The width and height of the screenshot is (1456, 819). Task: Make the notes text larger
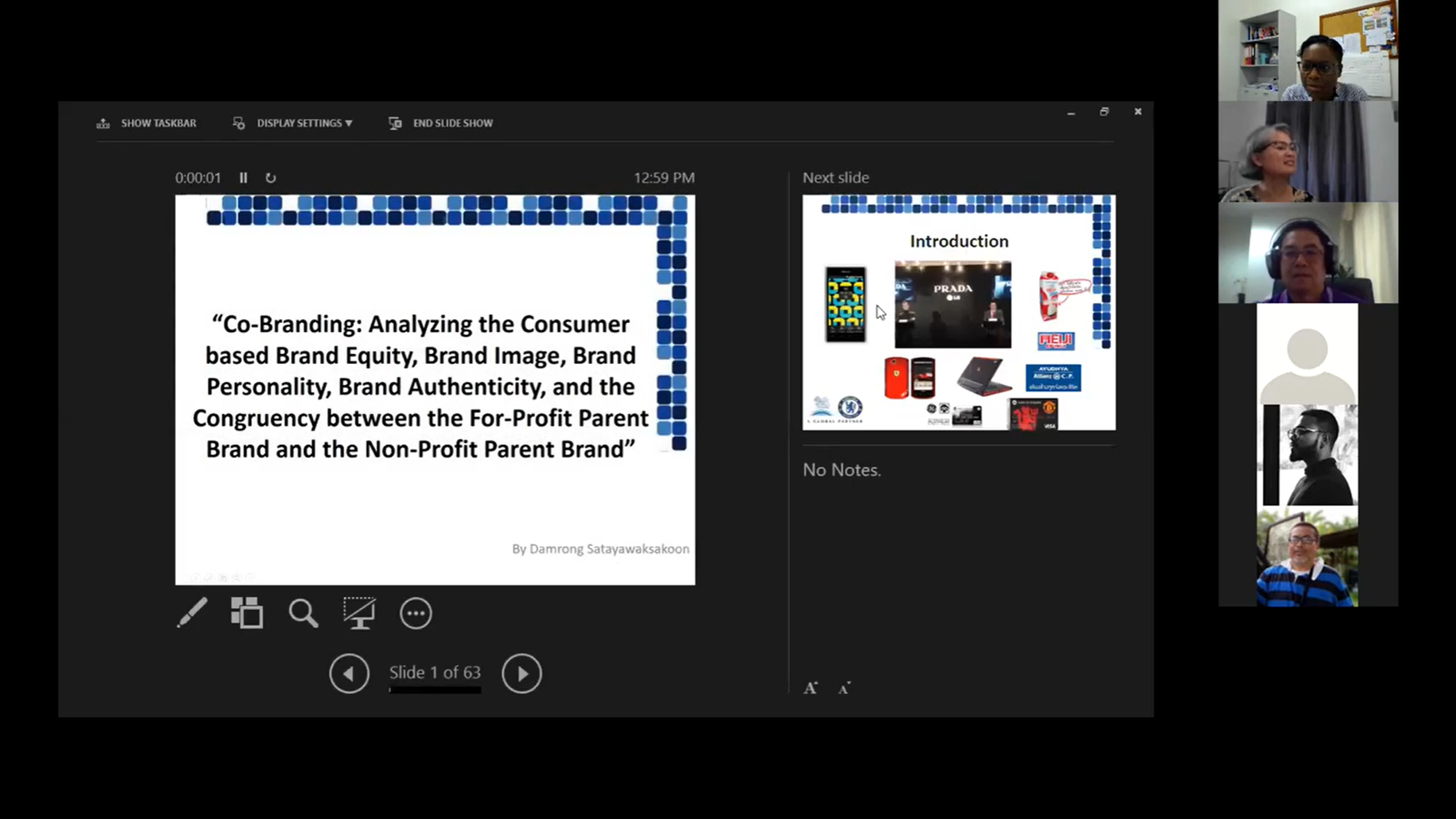coord(811,688)
